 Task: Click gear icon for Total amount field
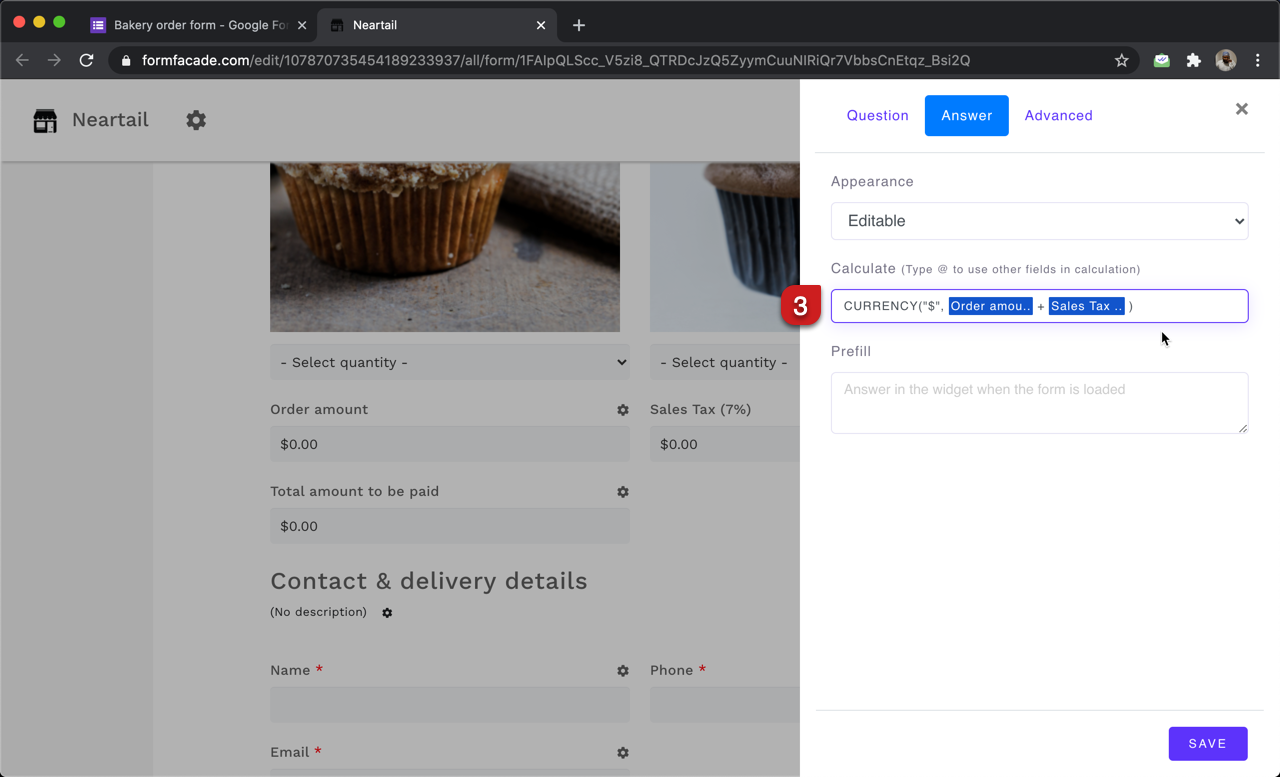click(623, 492)
